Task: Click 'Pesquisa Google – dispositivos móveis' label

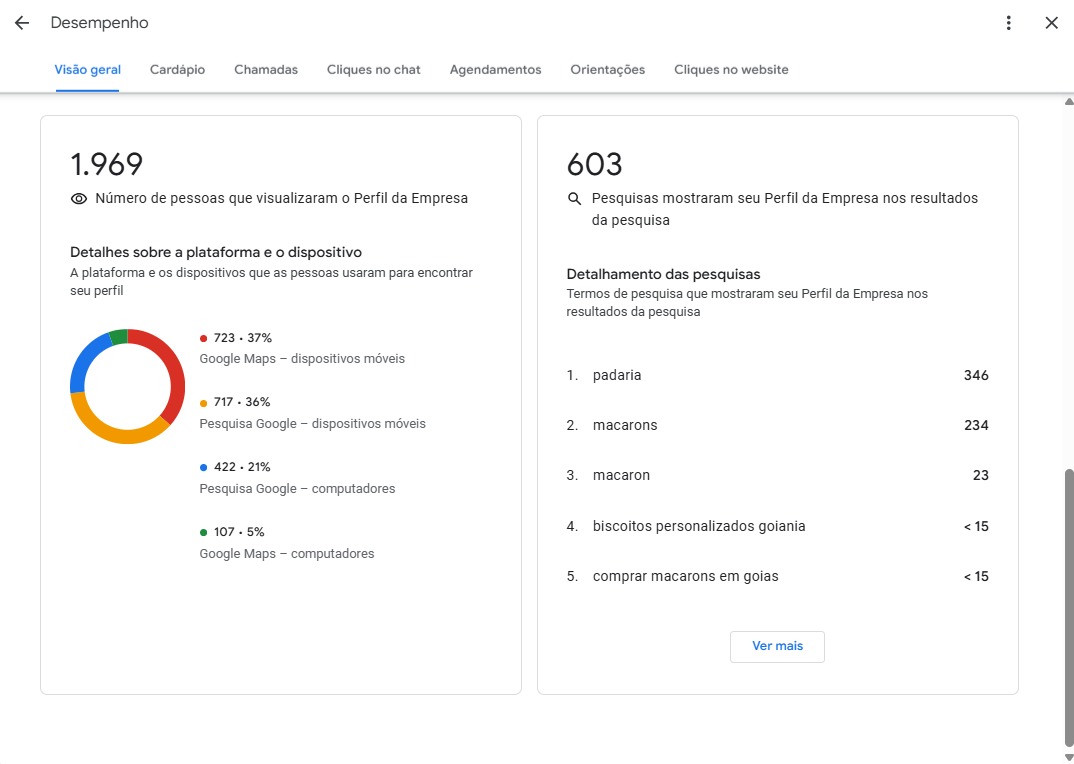Action: click(312, 424)
